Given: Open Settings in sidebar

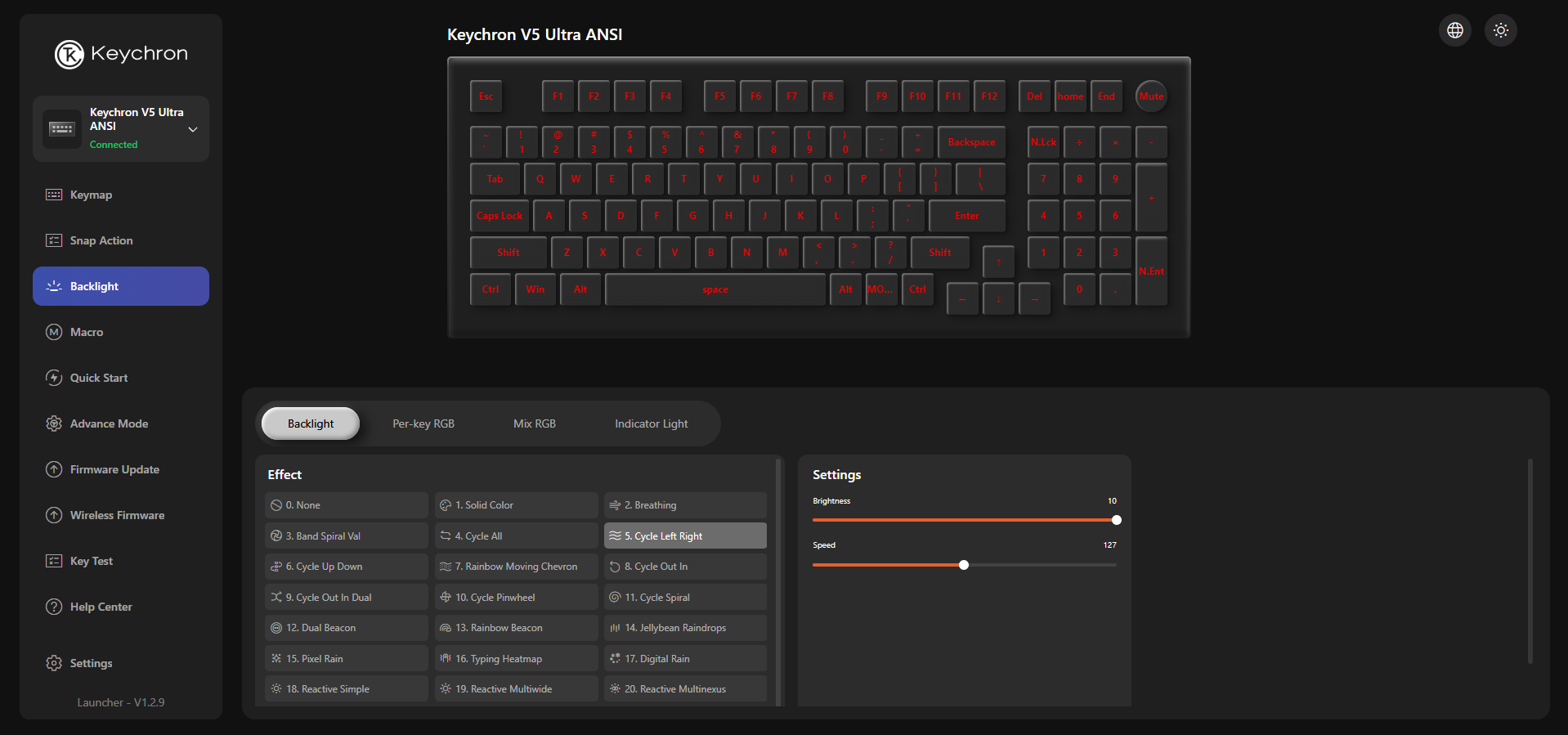Looking at the screenshot, I should tap(121, 663).
